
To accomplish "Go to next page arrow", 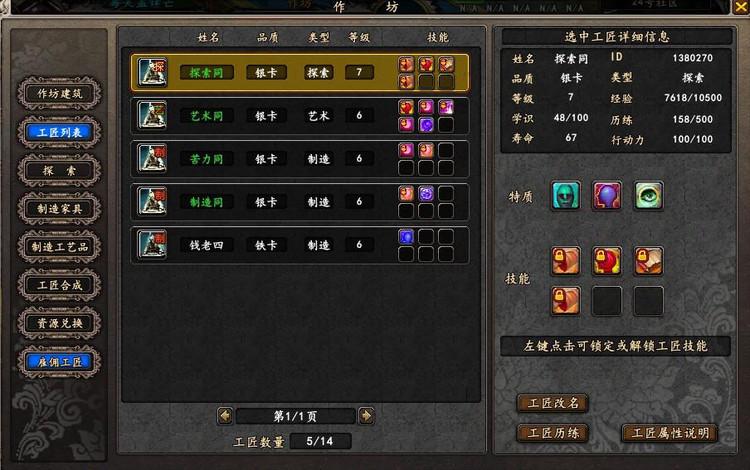I will point(366,416).
